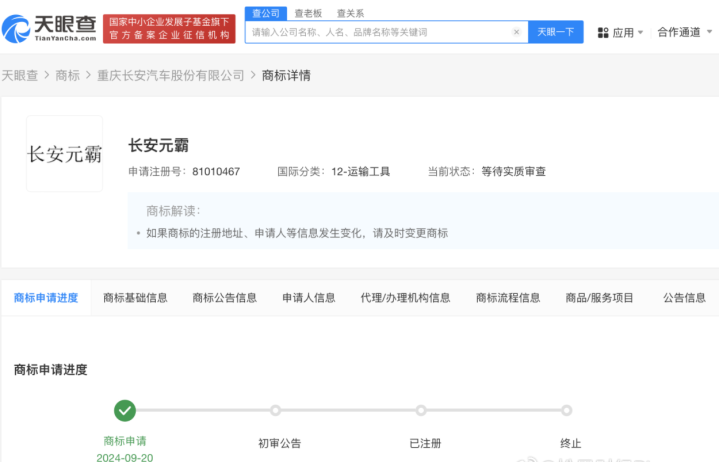Switch to the 商标申请进度 tab
The height and width of the screenshot is (462, 719).
click(x=46, y=298)
